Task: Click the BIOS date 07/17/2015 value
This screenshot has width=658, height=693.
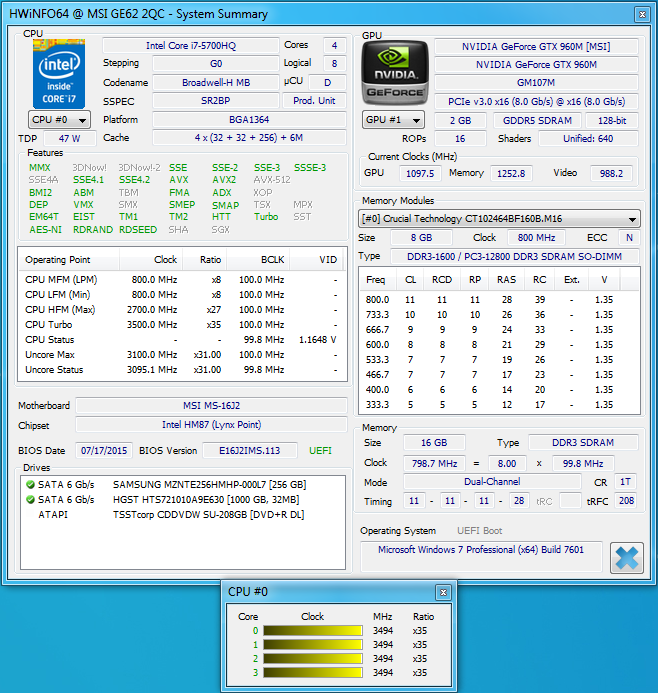Action: 104,450
